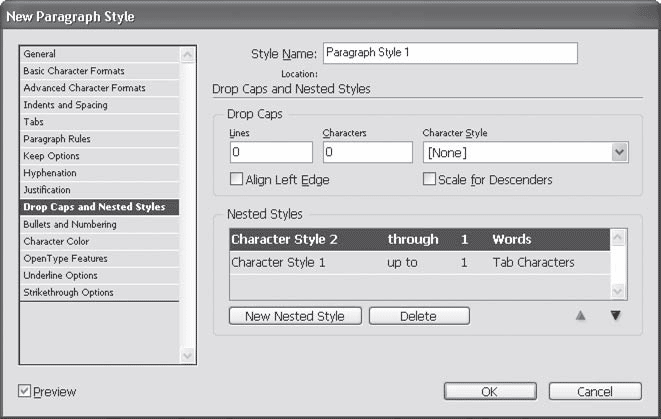Viewport: 661px width, 419px height.
Task: Uncheck the Preview checkbox
Action: 25,392
